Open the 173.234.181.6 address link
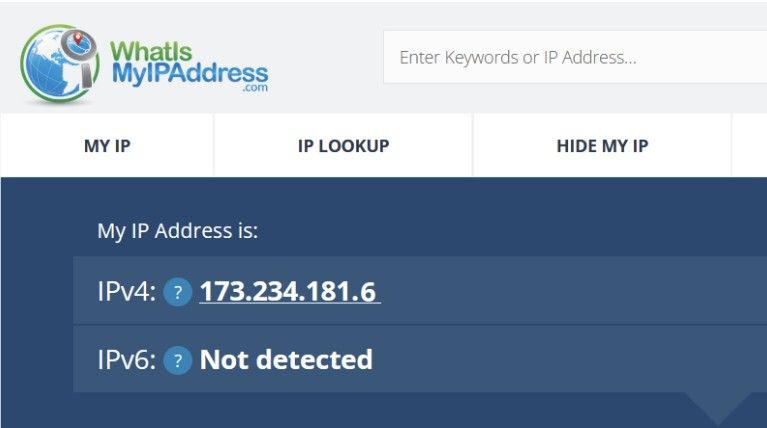 pyautogui.click(x=290, y=292)
